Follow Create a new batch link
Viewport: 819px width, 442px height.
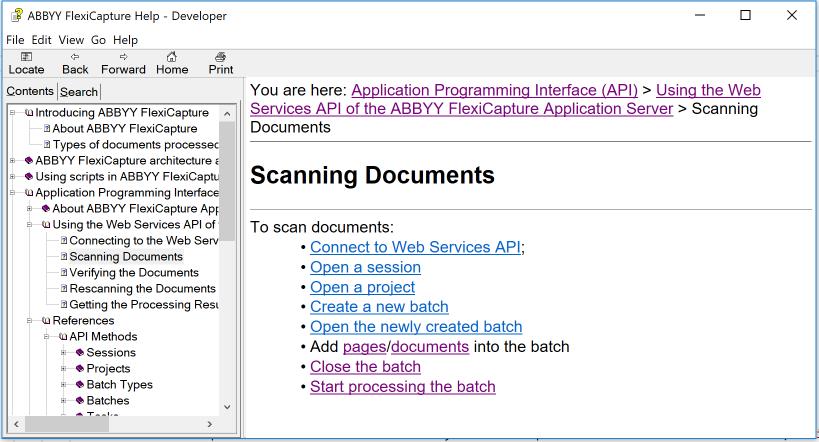[x=379, y=307]
